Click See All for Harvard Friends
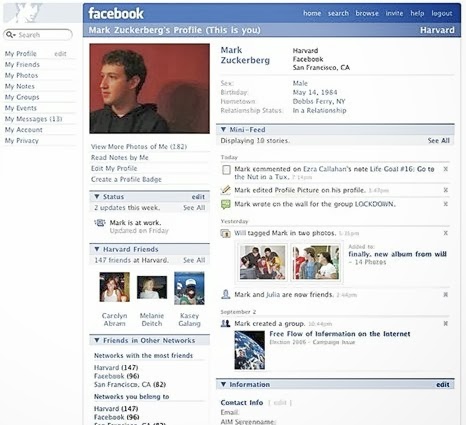The width and height of the screenshot is (466, 425). [194, 260]
